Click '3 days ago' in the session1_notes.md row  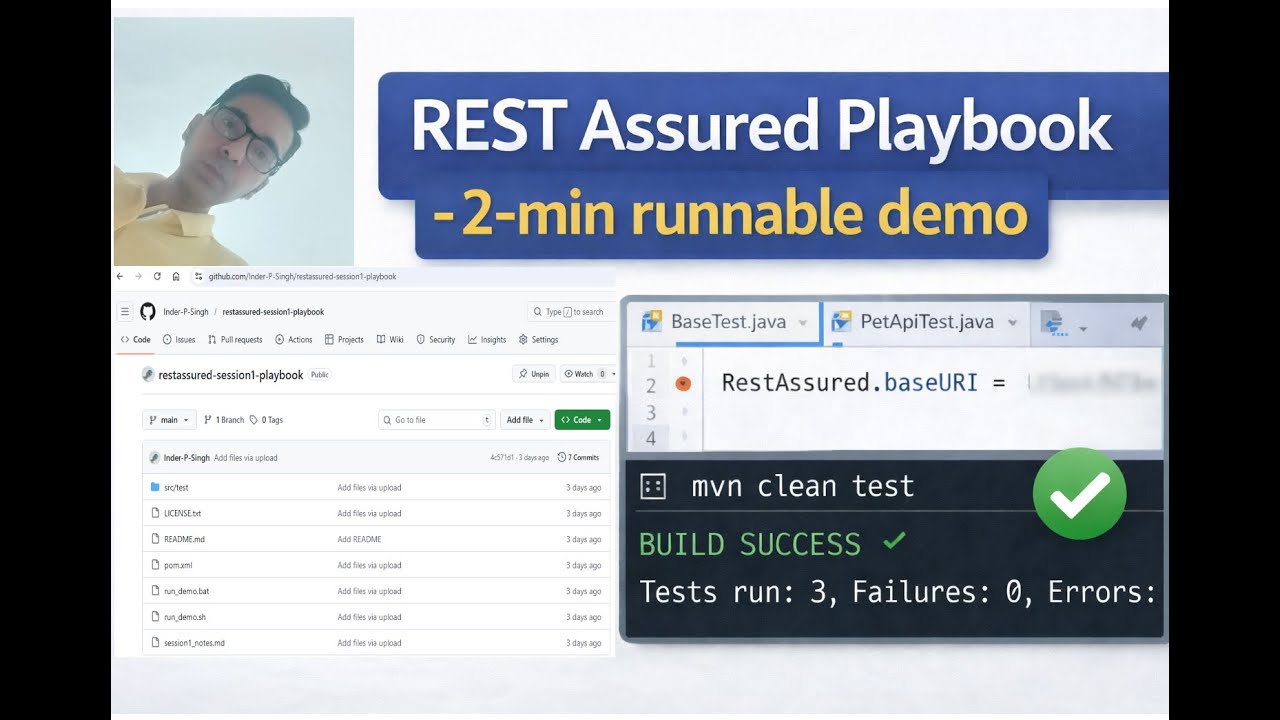tap(583, 644)
